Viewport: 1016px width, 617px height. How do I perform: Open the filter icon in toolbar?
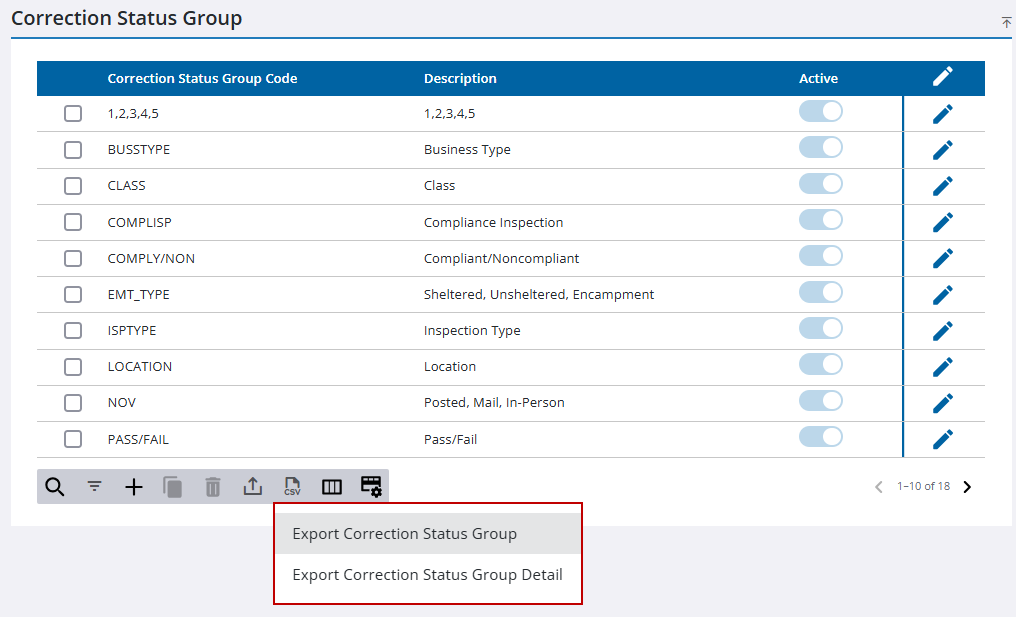[x=94, y=487]
